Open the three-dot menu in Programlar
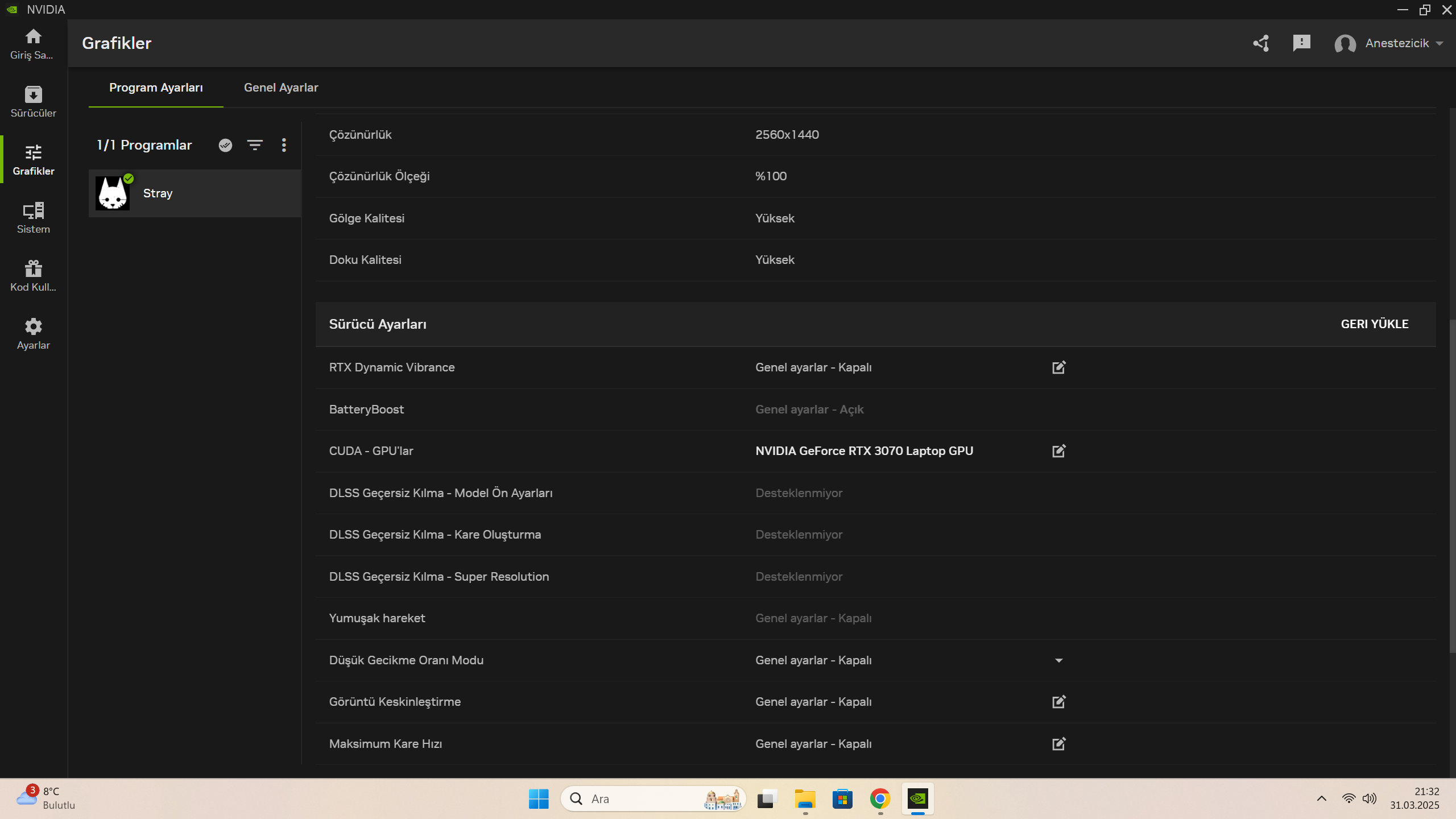This screenshot has width=1456, height=819. 284,145
